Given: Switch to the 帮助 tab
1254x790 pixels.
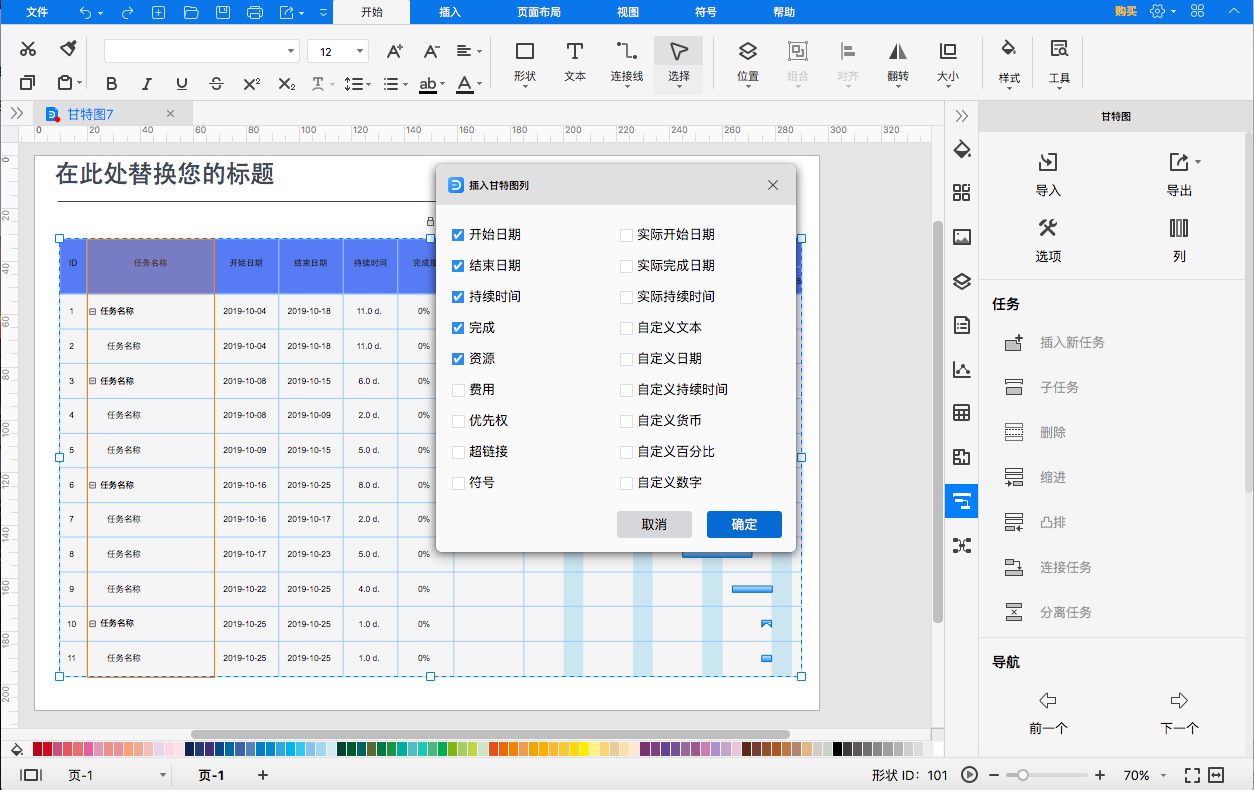Looking at the screenshot, I should (784, 12).
